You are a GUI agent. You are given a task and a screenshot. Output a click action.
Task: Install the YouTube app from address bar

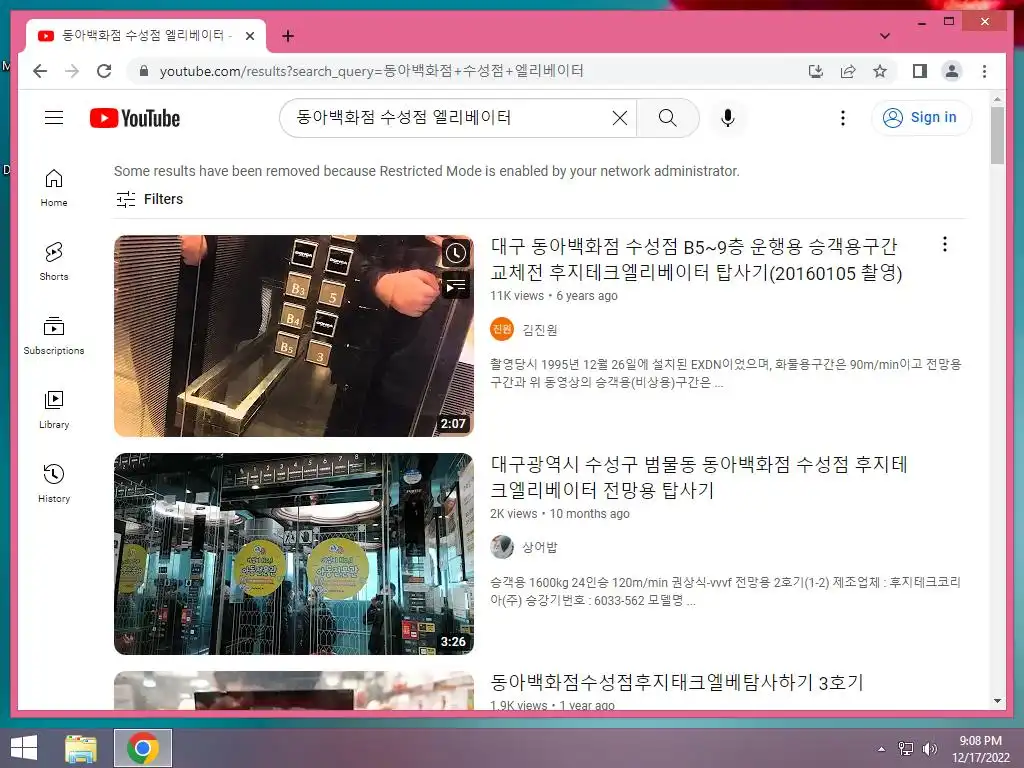pos(816,71)
